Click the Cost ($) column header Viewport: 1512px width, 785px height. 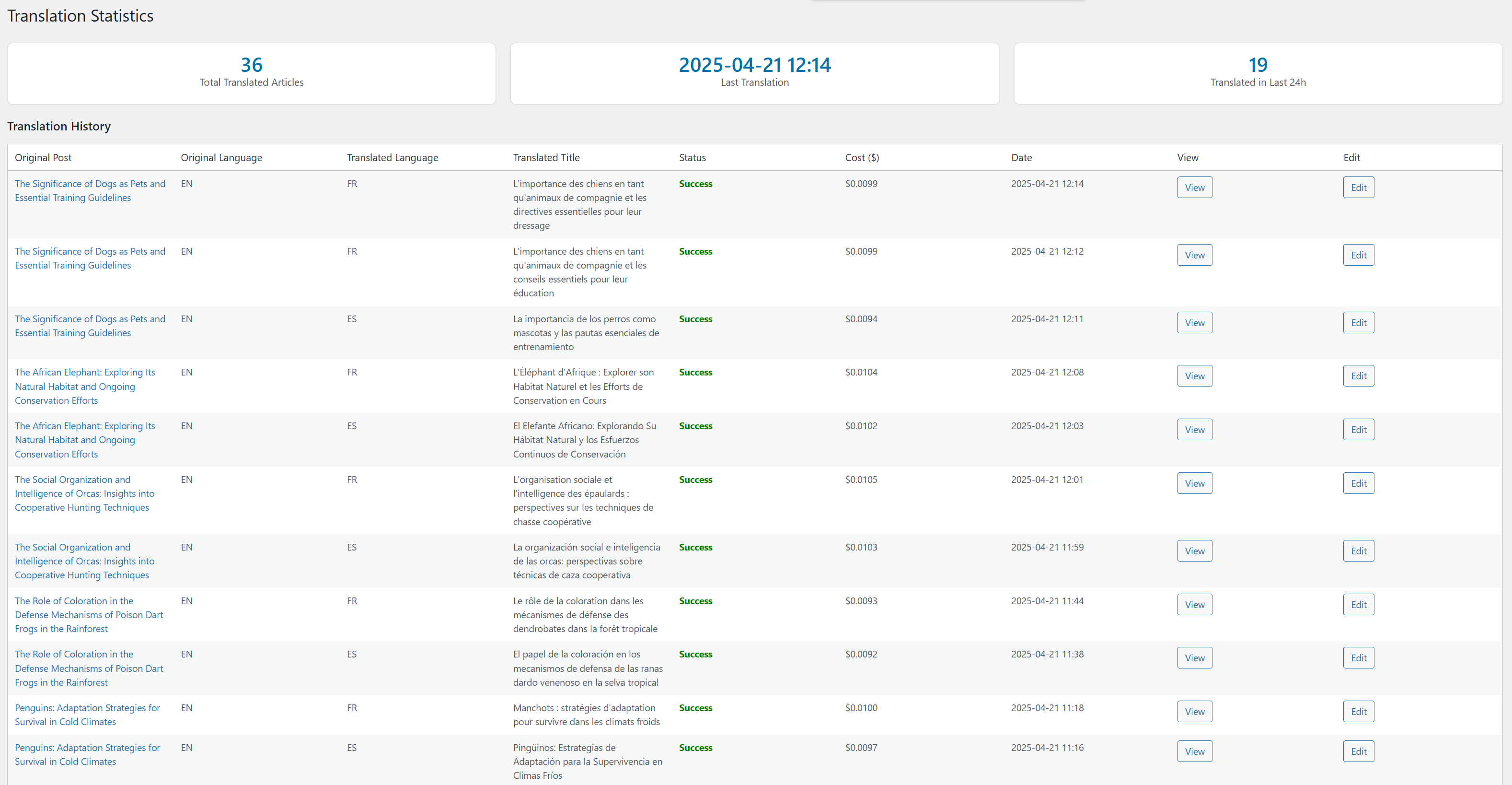coord(862,157)
